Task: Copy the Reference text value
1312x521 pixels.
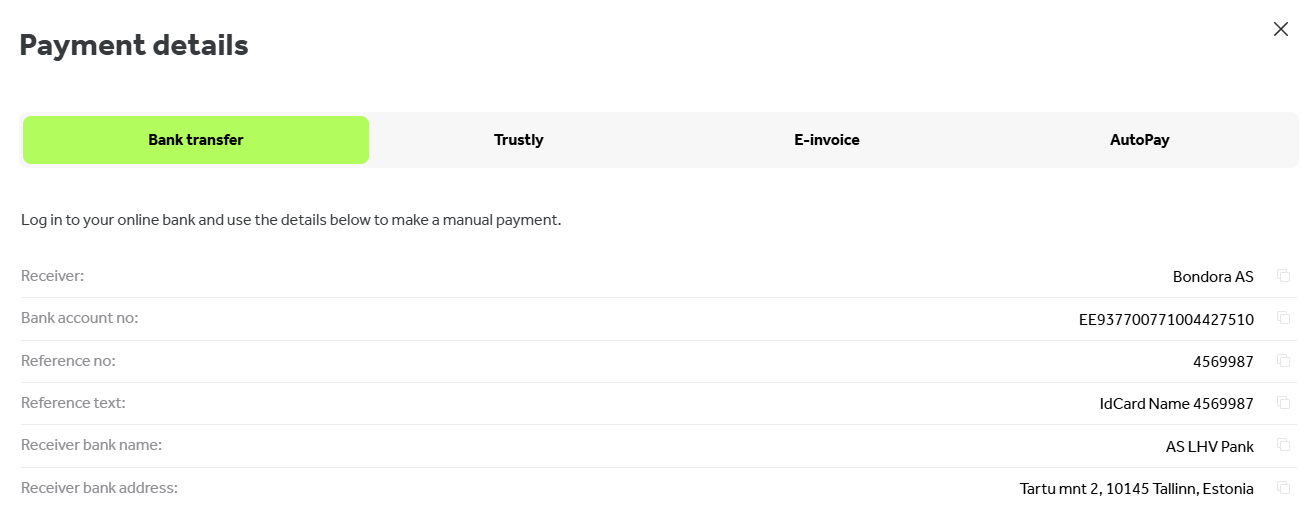Action: pyautogui.click(x=1284, y=403)
